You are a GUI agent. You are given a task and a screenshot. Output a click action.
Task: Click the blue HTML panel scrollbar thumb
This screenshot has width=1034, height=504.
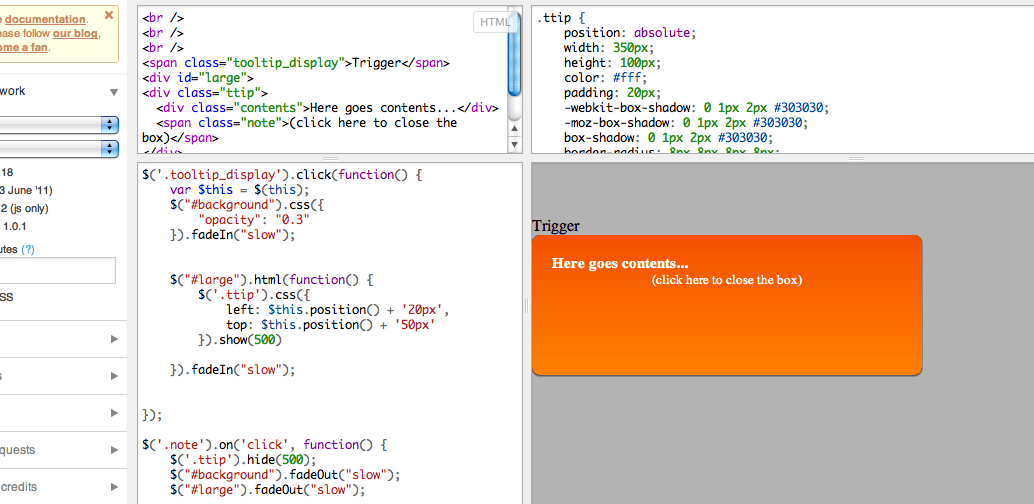click(x=514, y=55)
